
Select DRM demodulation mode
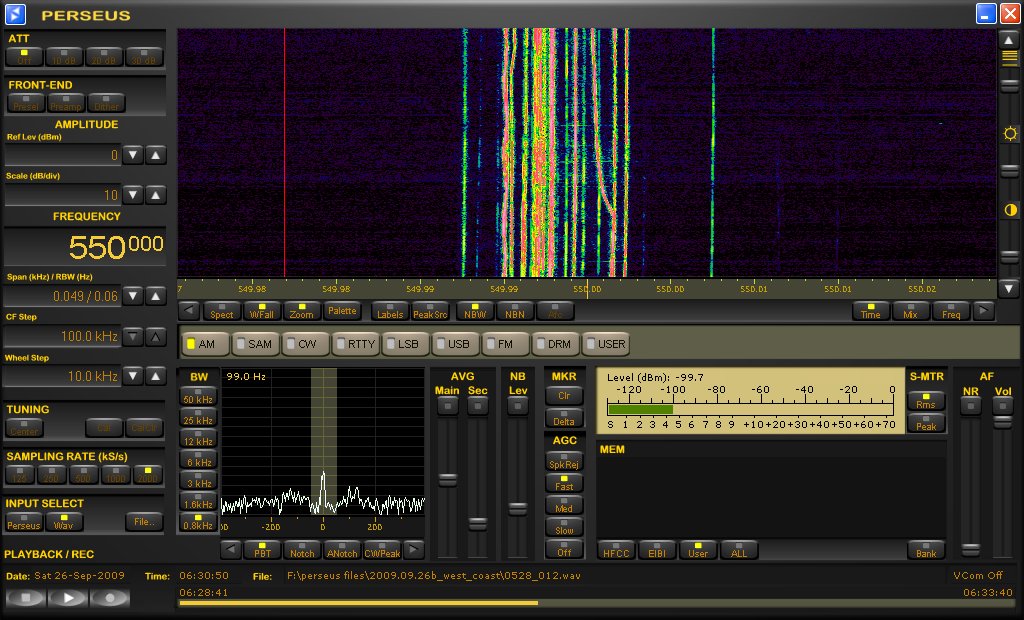point(555,344)
